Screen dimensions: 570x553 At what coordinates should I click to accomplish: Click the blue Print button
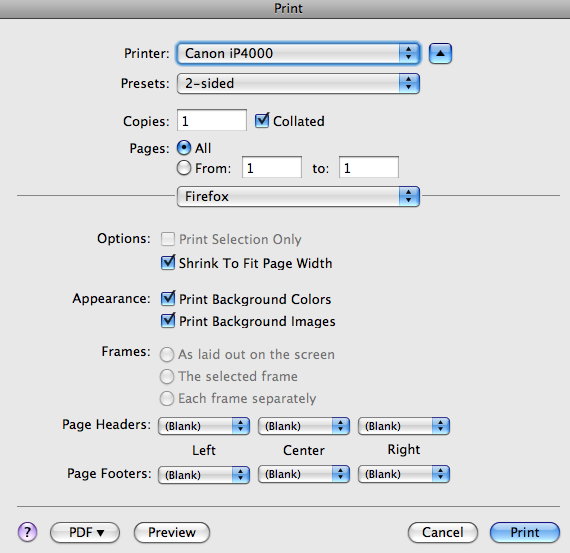tap(525, 533)
